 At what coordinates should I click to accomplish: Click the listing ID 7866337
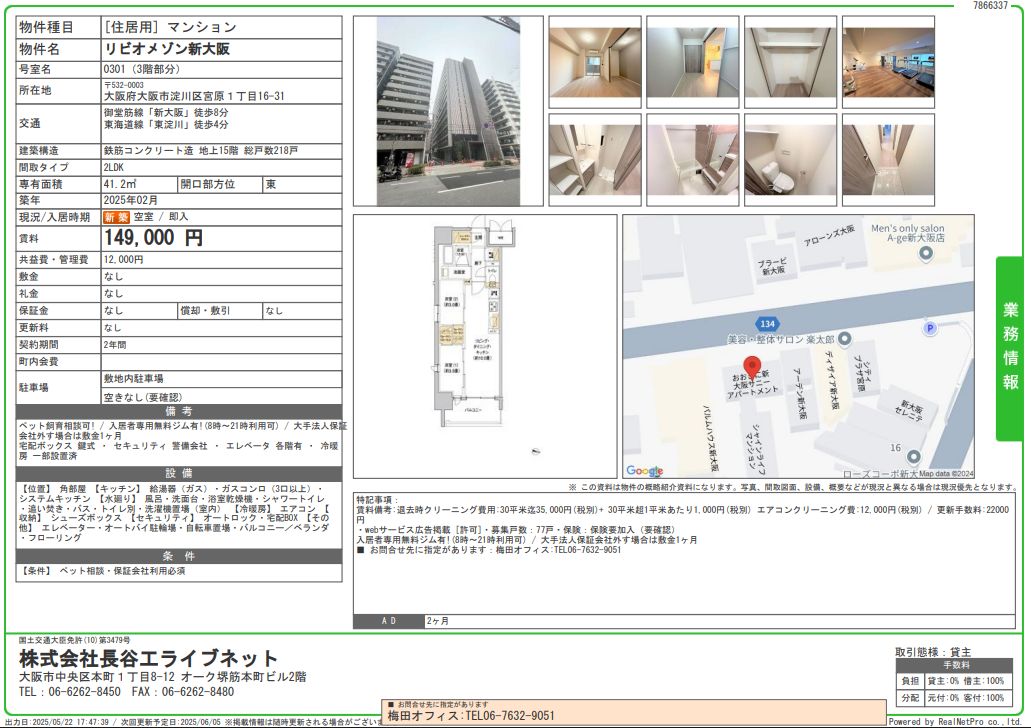[990, 5]
